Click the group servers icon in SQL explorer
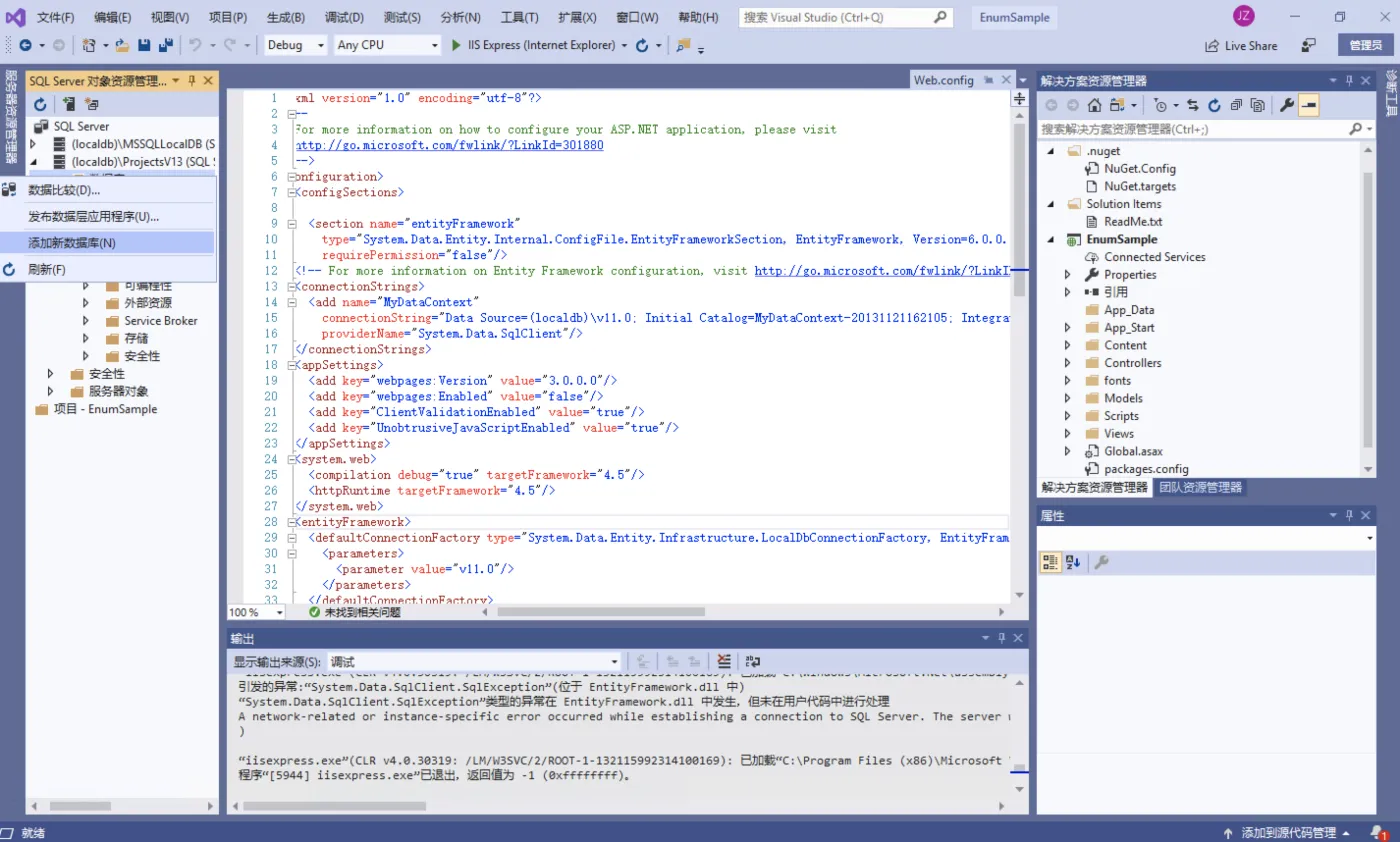 [x=92, y=104]
